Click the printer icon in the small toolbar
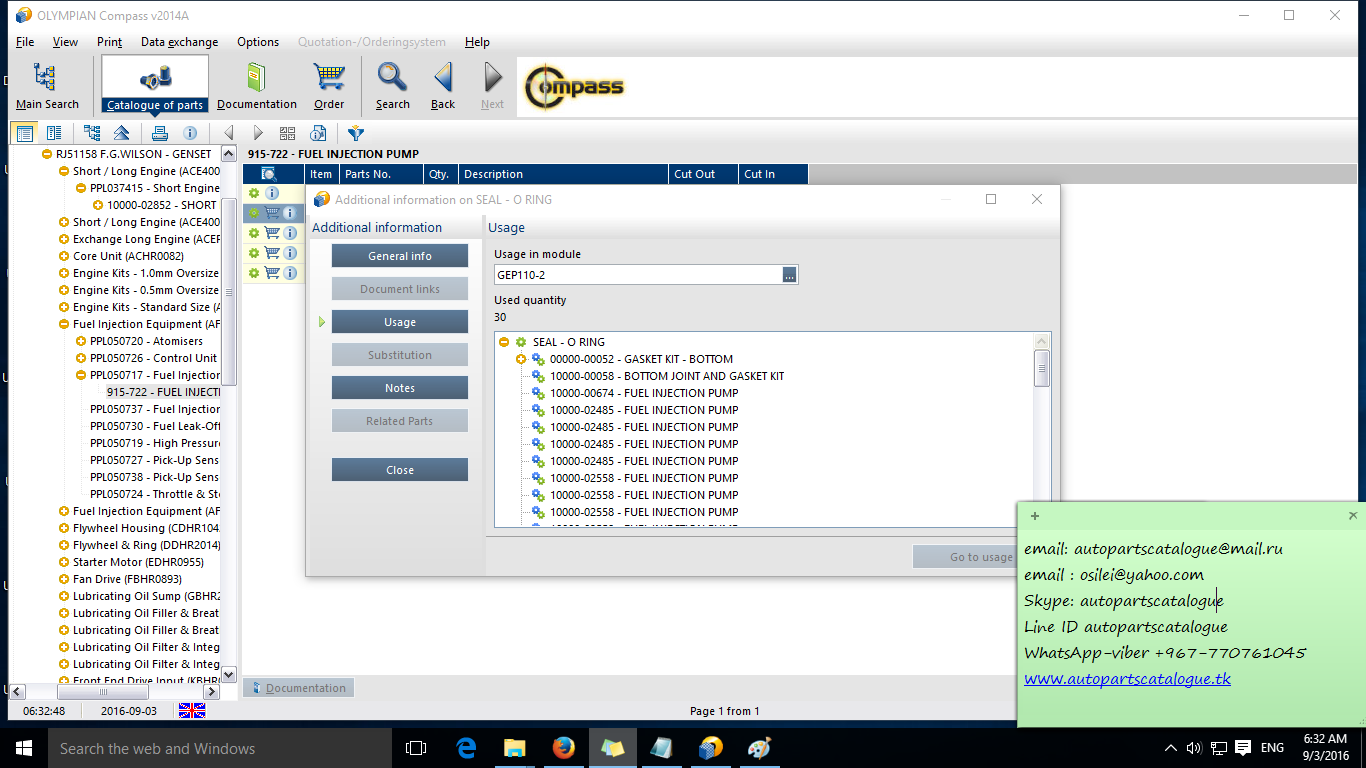 point(160,133)
